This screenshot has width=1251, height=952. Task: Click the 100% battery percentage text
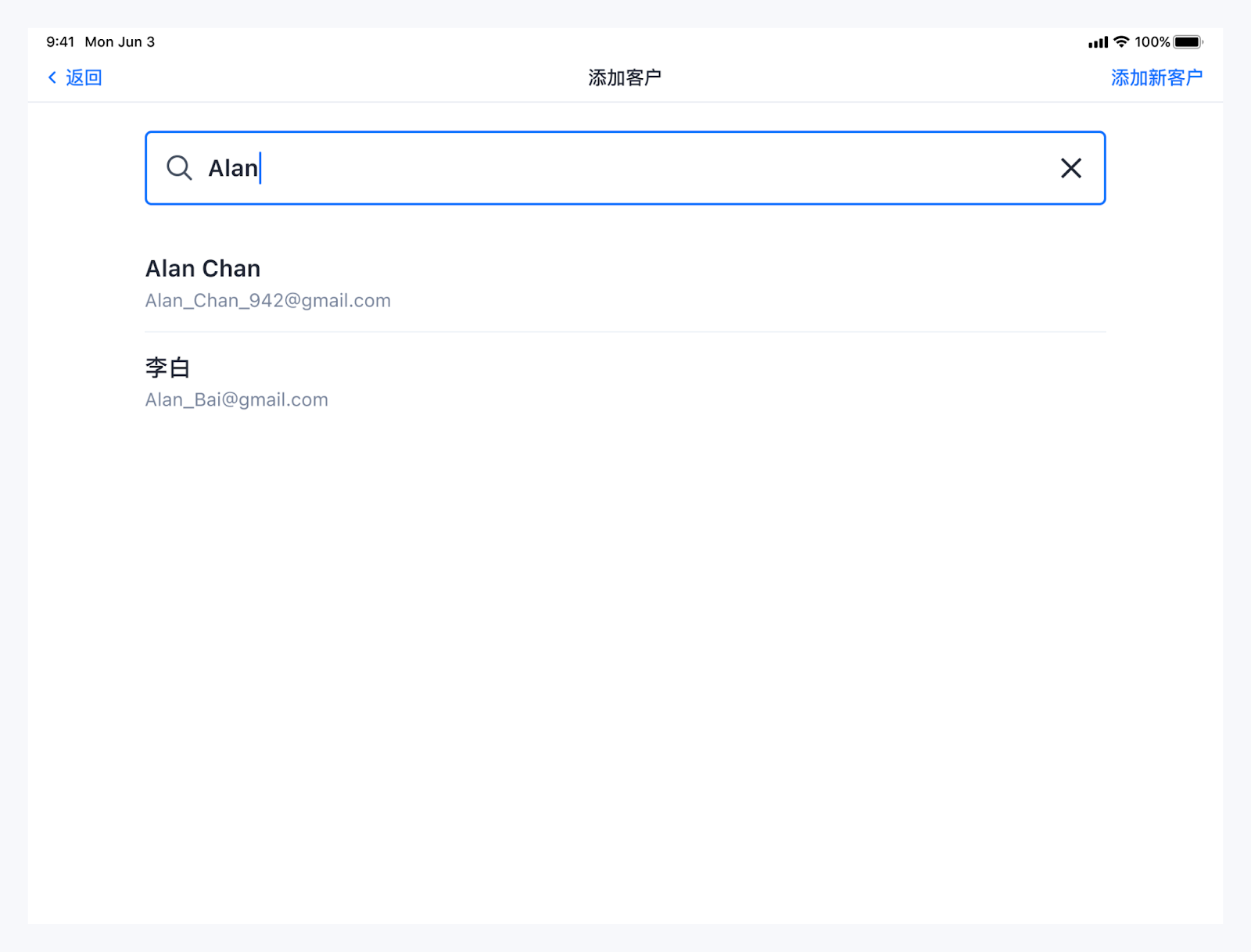coord(1152,42)
